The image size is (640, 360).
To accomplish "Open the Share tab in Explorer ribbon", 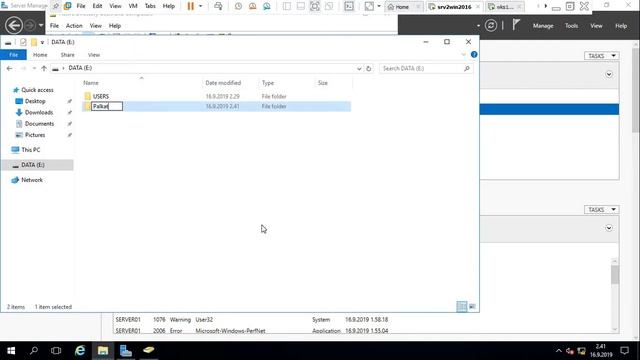I will pos(67,55).
